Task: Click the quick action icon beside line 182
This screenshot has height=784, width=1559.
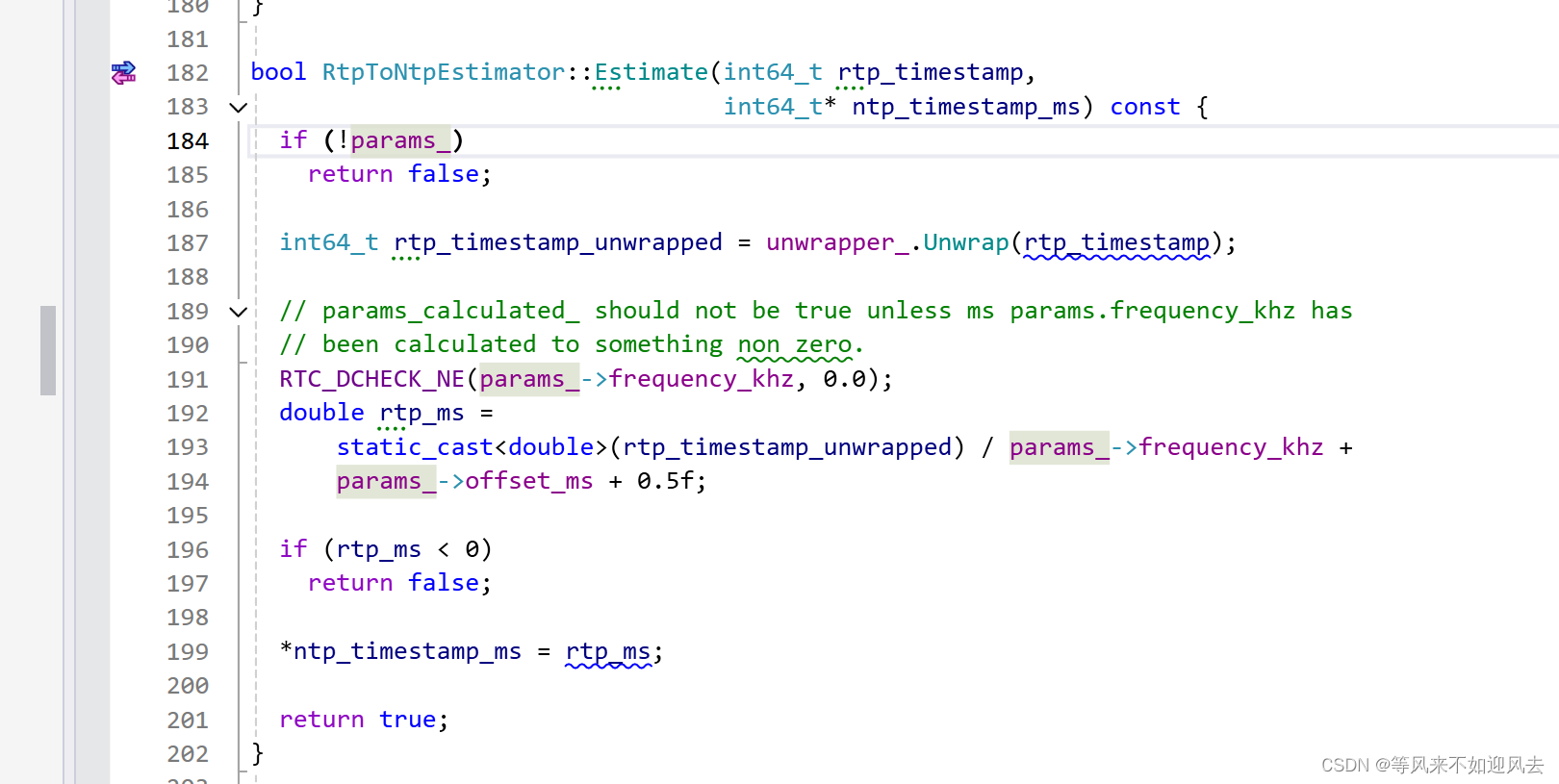Action: tap(123, 73)
